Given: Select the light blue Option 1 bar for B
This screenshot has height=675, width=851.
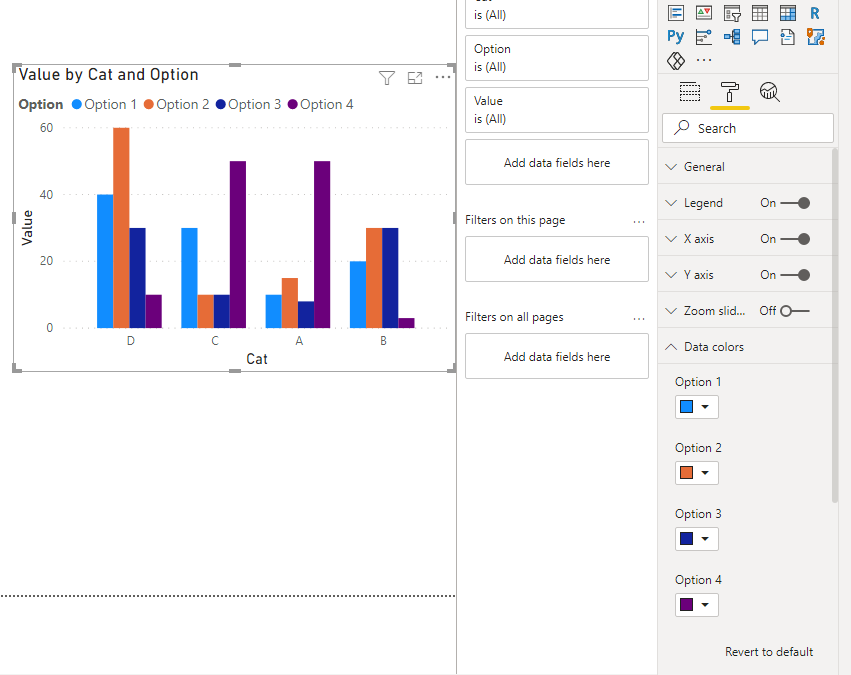Looking at the screenshot, I should tap(358, 295).
